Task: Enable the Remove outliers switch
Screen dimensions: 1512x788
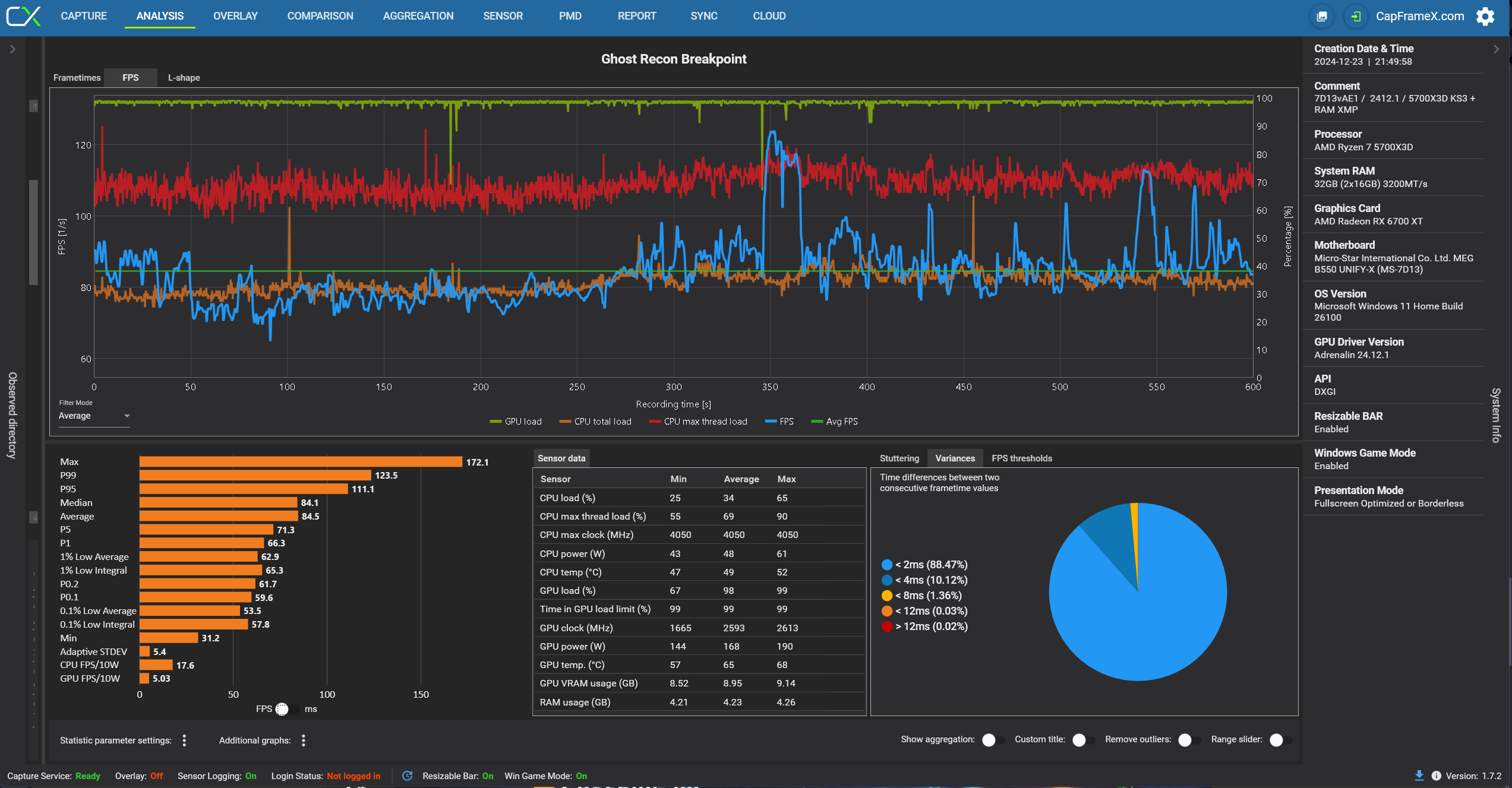Action: [x=1189, y=740]
